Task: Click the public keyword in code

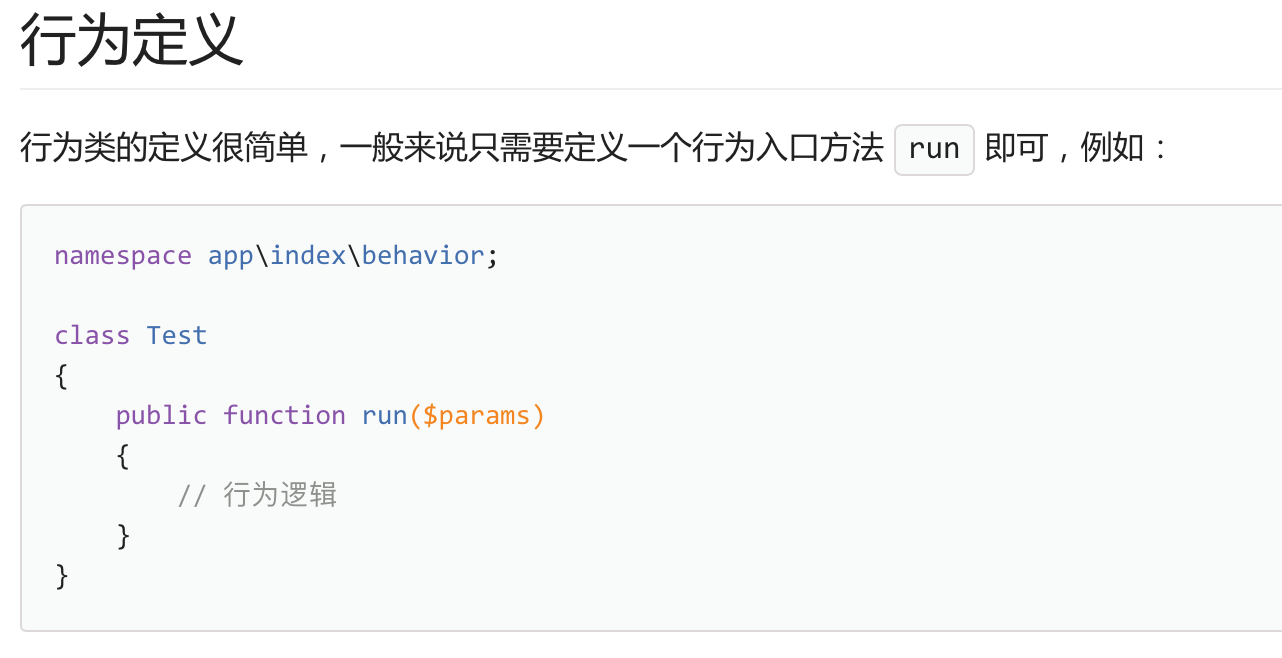Action: [161, 416]
